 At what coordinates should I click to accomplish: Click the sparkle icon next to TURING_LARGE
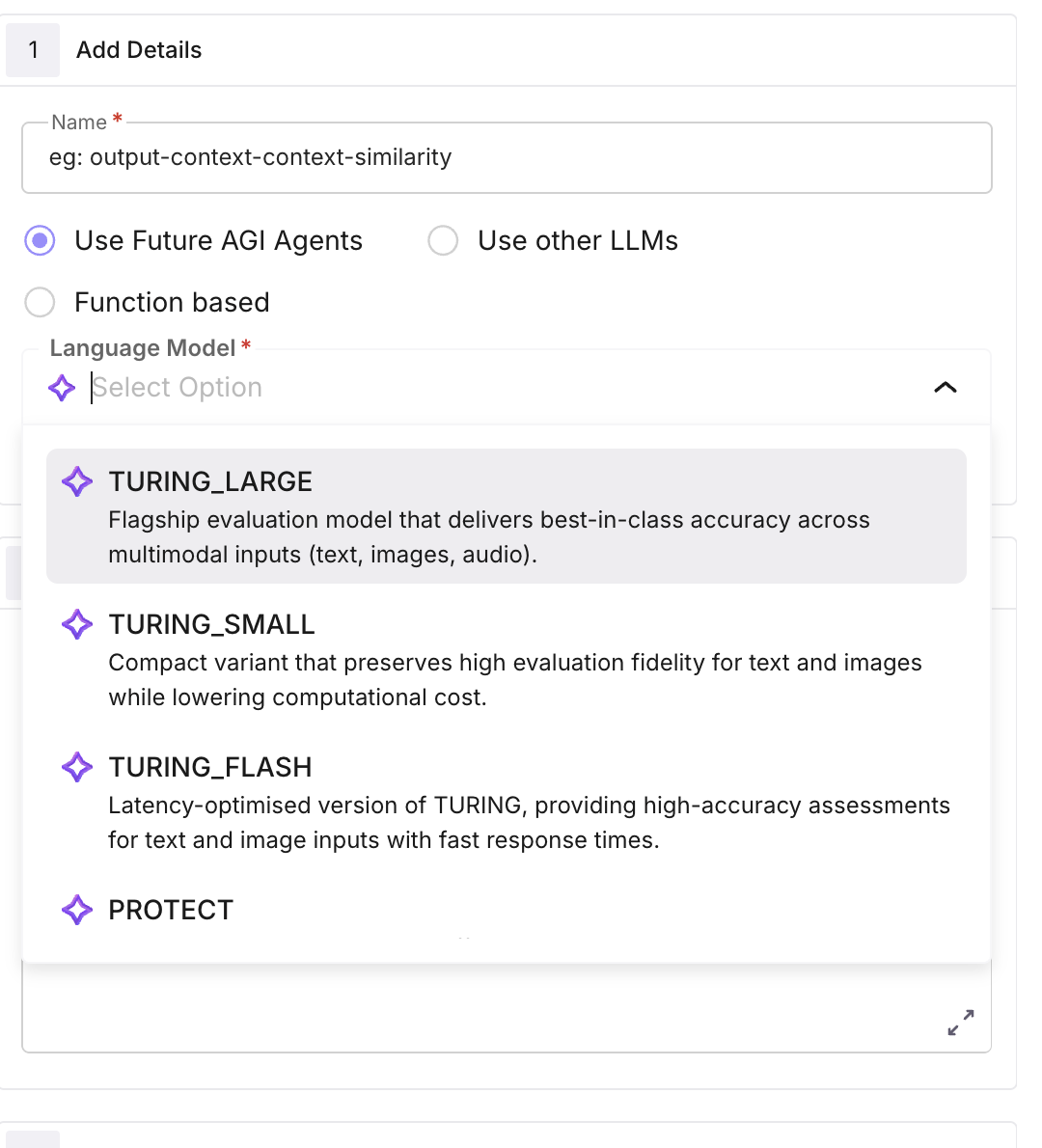[x=76, y=481]
